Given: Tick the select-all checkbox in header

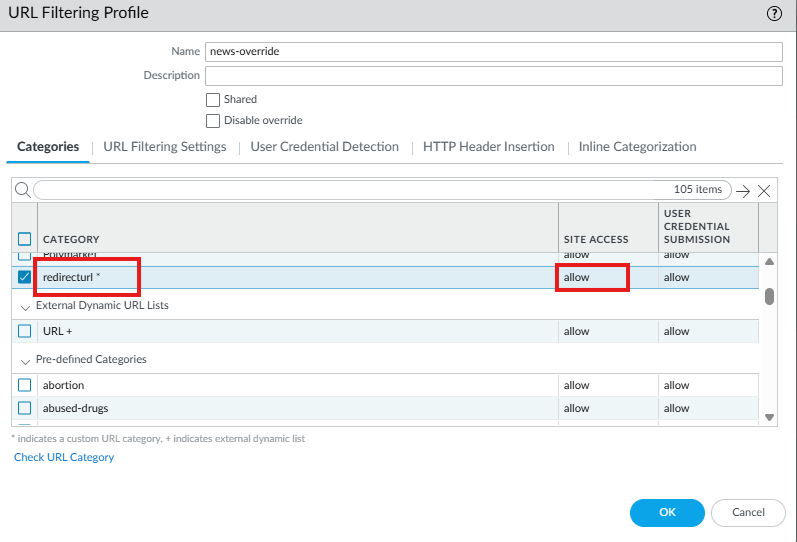Looking at the screenshot, I should [x=25, y=239].
